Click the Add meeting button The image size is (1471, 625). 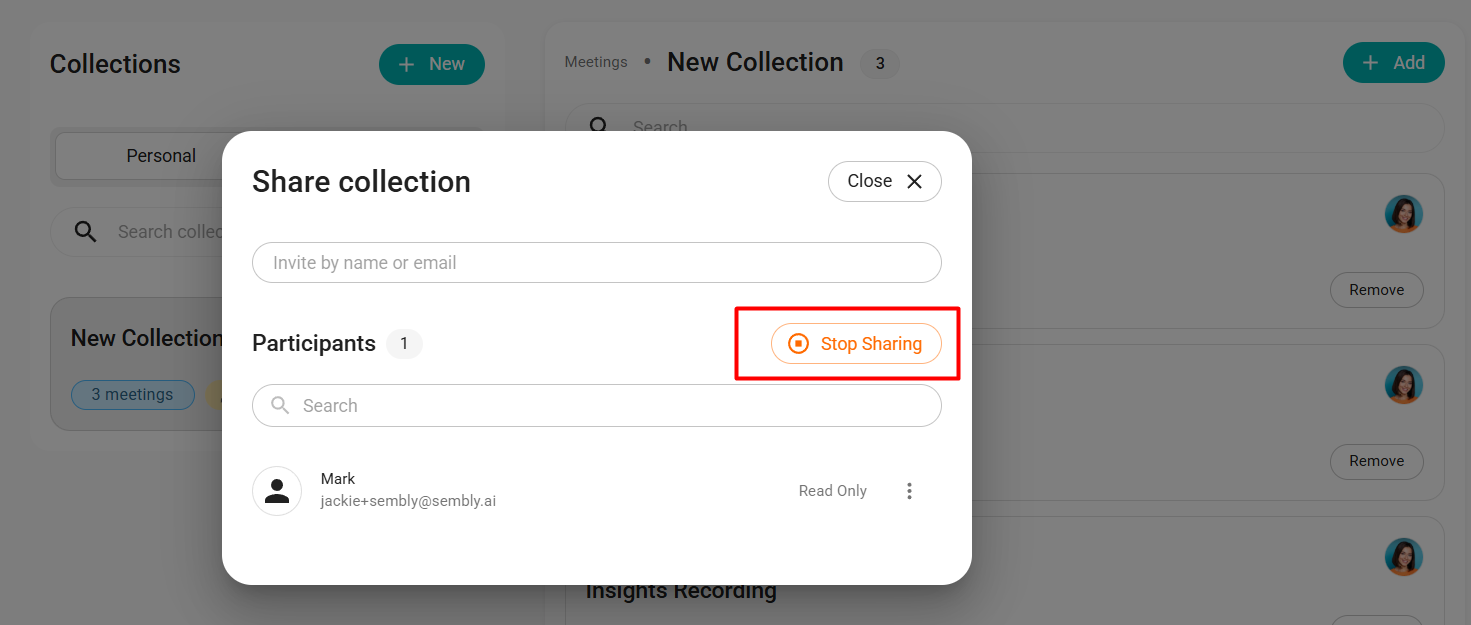[1393, 63]
